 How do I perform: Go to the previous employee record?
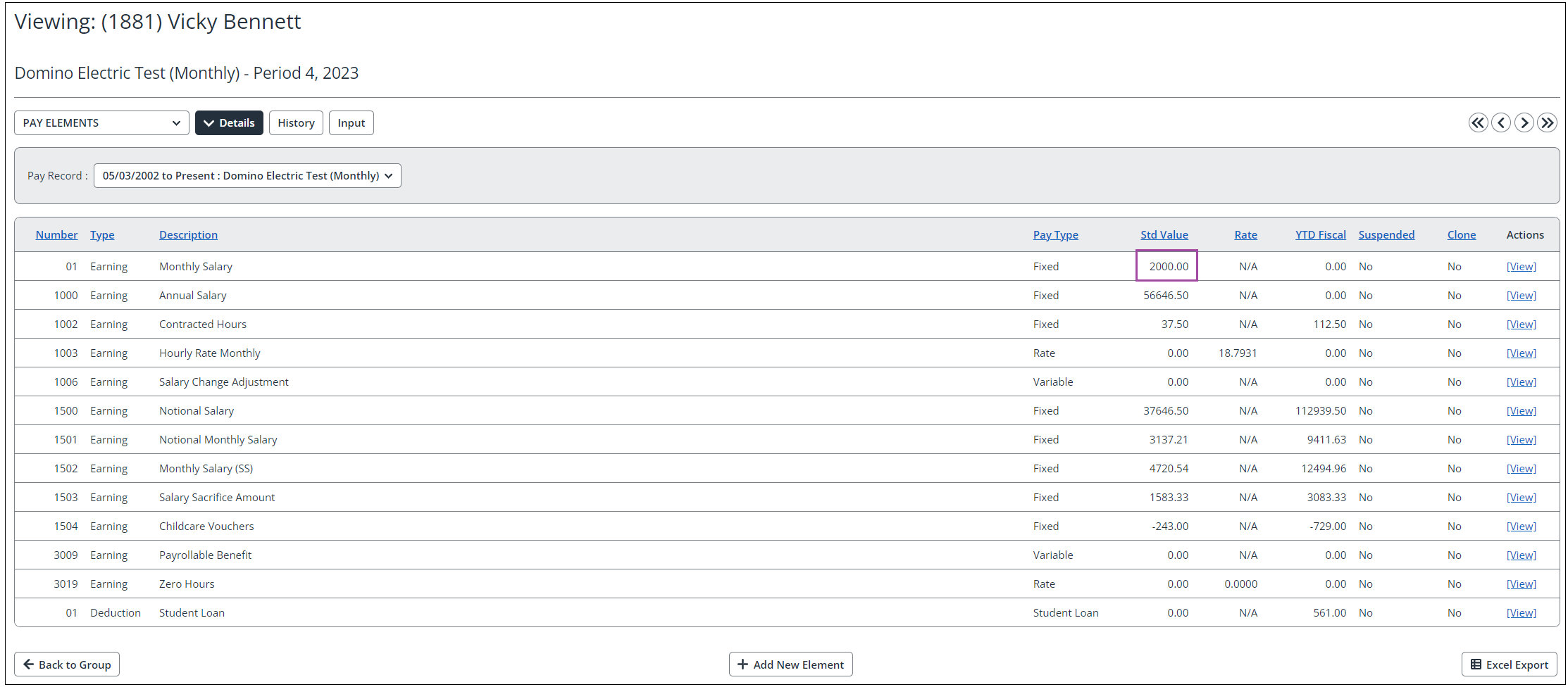tap(1501, 123)
